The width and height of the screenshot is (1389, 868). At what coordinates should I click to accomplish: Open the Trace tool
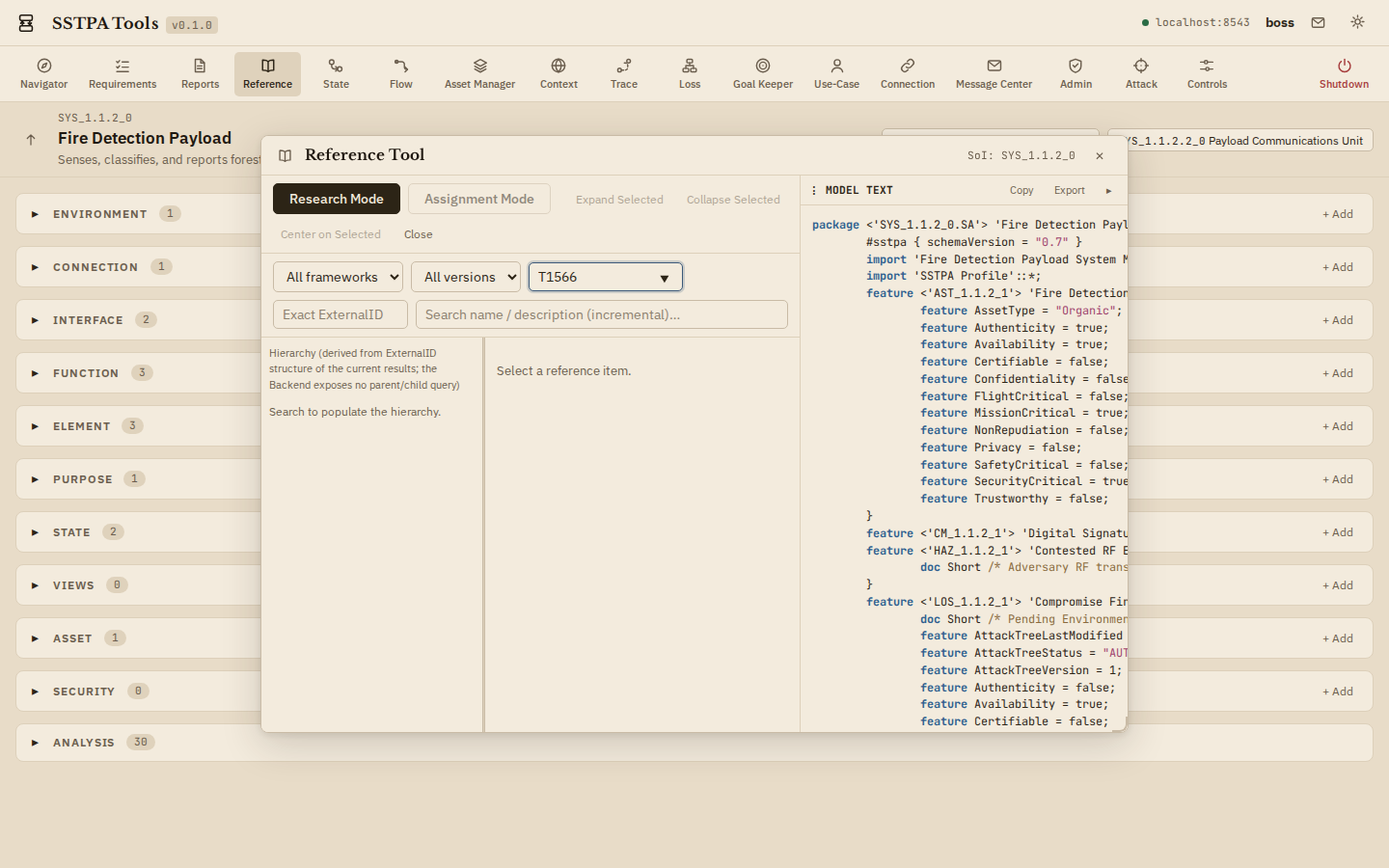tap(624, 74)
